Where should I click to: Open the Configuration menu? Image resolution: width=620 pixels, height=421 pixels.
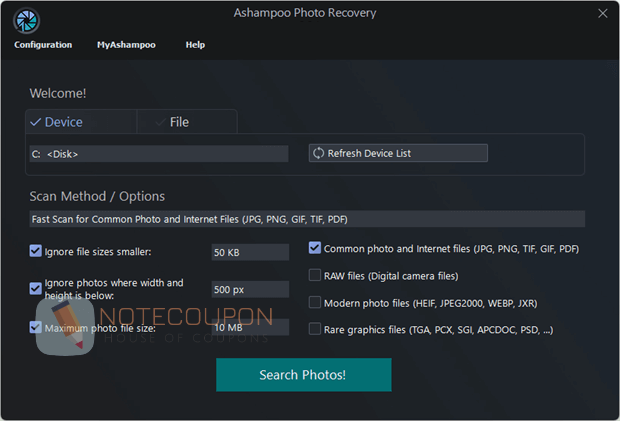[43, 45]
